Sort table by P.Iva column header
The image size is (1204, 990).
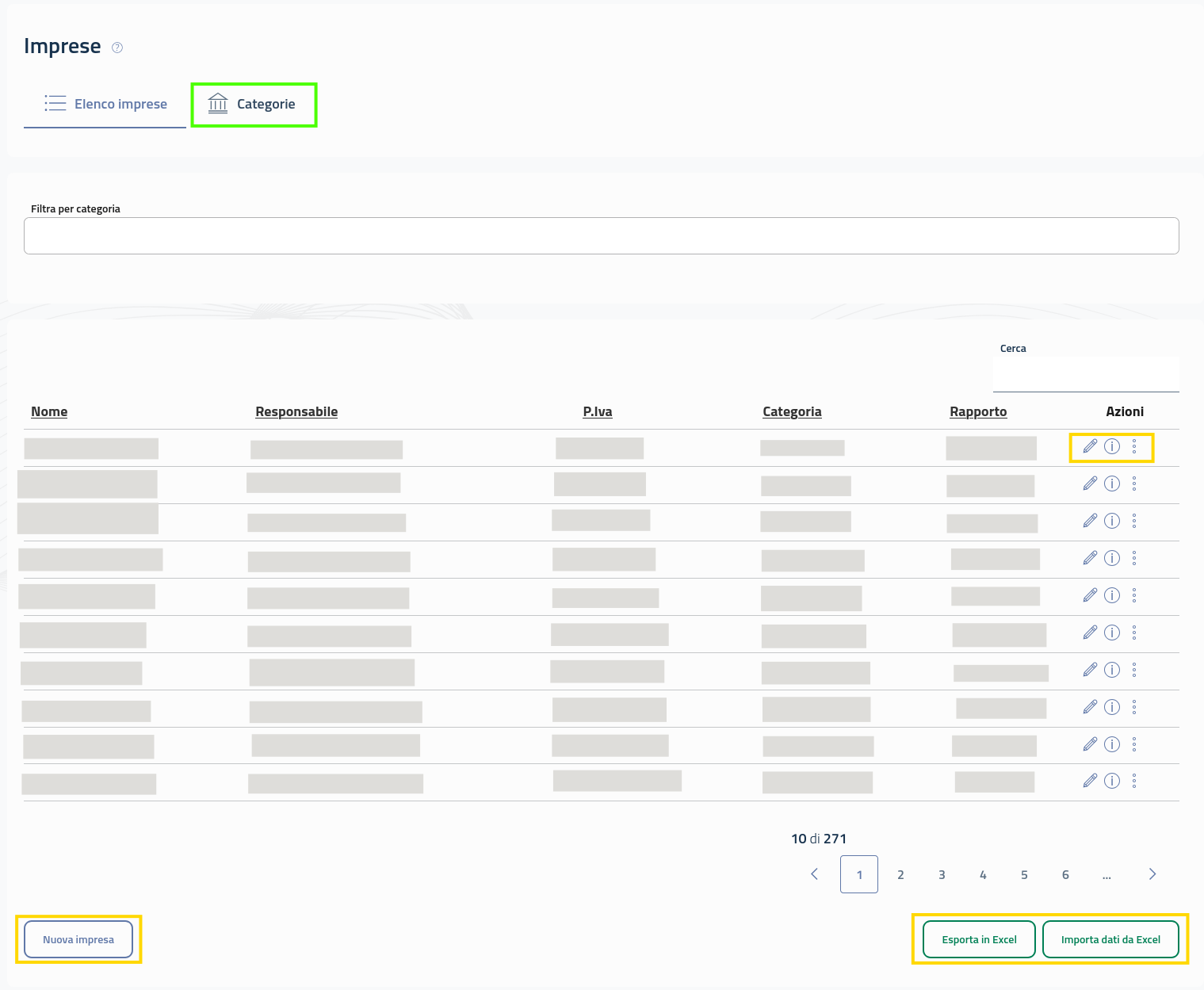tap(597, 411)
